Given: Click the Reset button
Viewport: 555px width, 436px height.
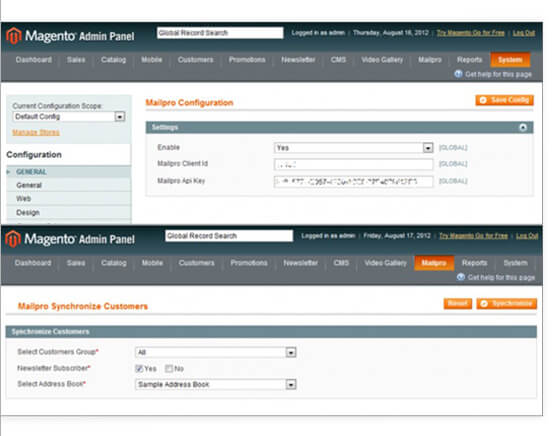Looking at the screenshot, I should [458, 304].
